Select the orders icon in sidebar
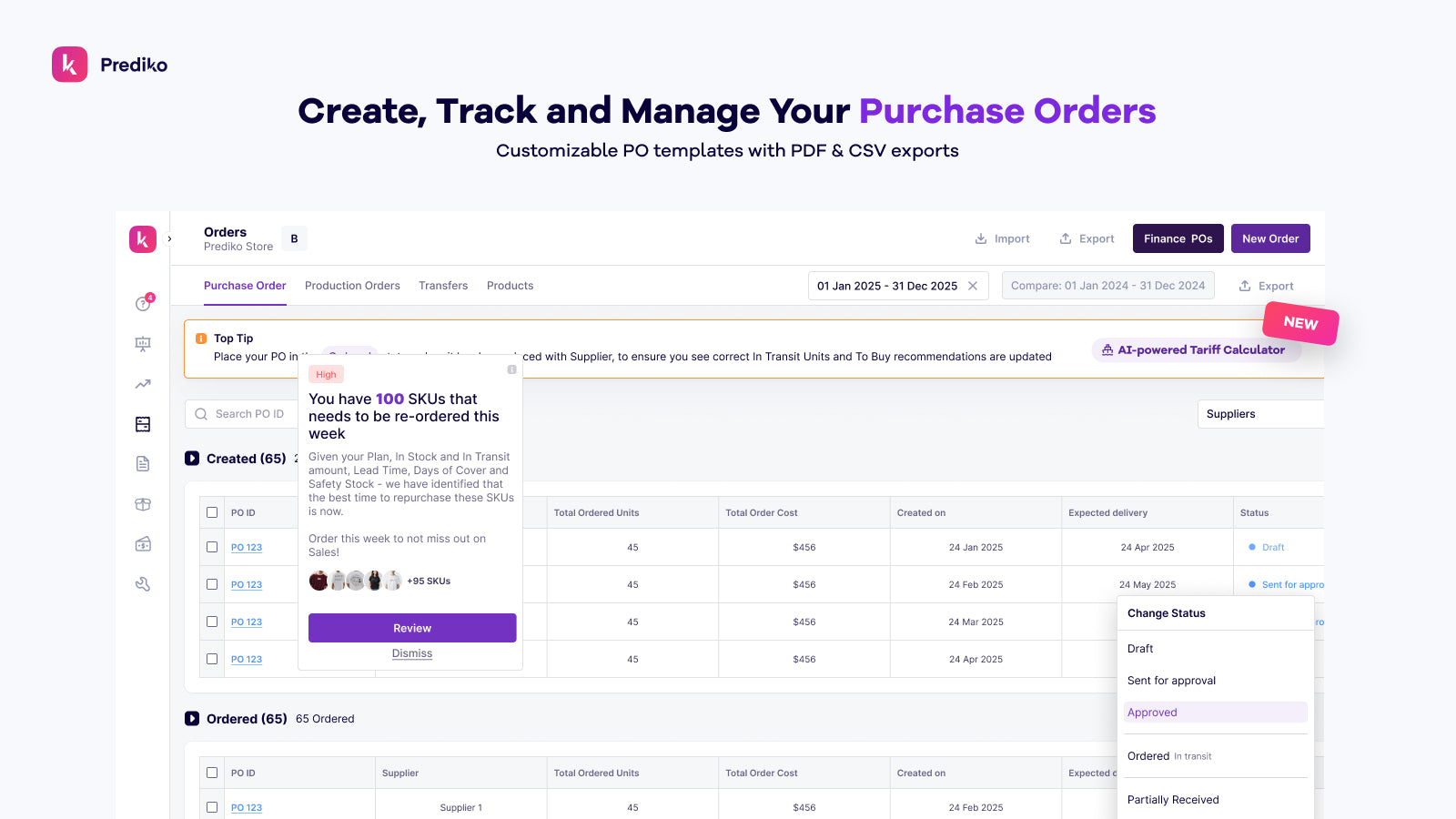Screen dimensions: 1456x819 coord(143,424)
